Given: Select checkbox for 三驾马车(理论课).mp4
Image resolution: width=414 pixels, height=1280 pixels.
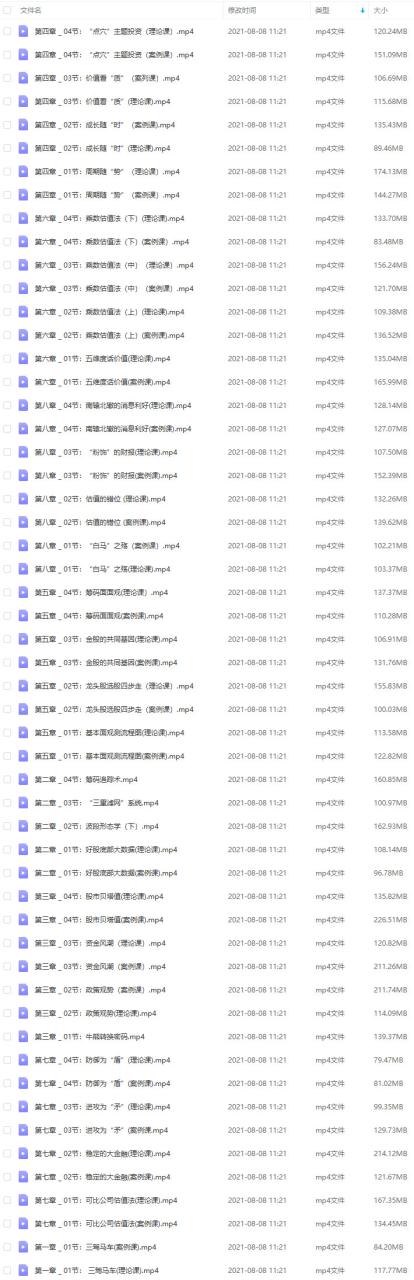Looking at the screenshot, I should pos(7,1270).
